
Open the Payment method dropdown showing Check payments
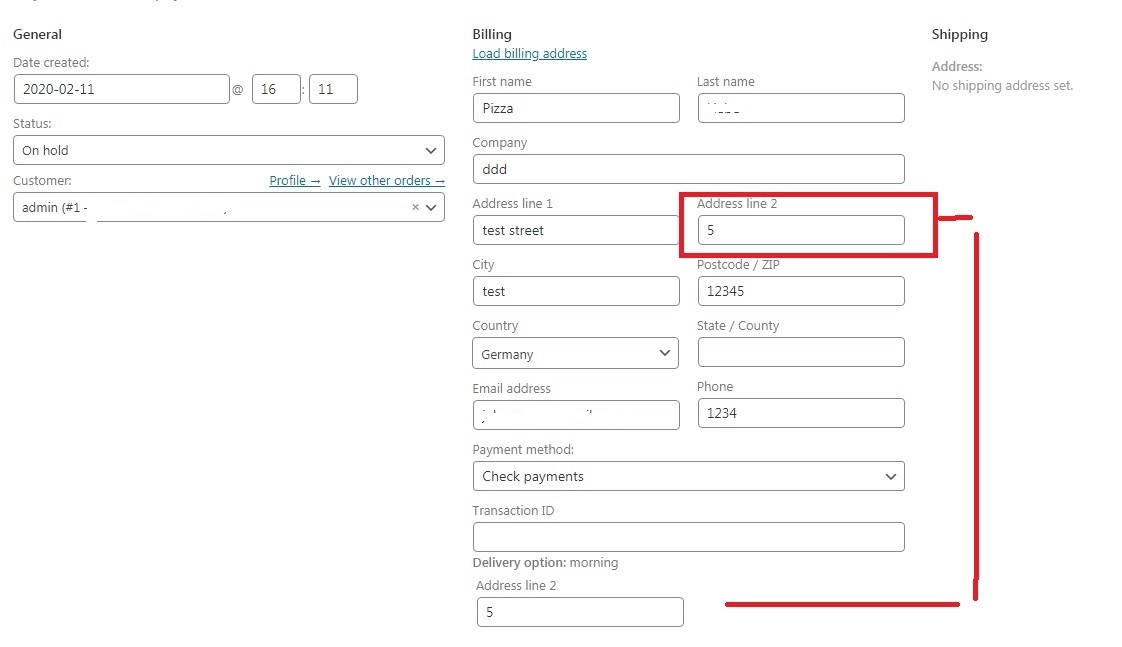click(x=688, y=476)
